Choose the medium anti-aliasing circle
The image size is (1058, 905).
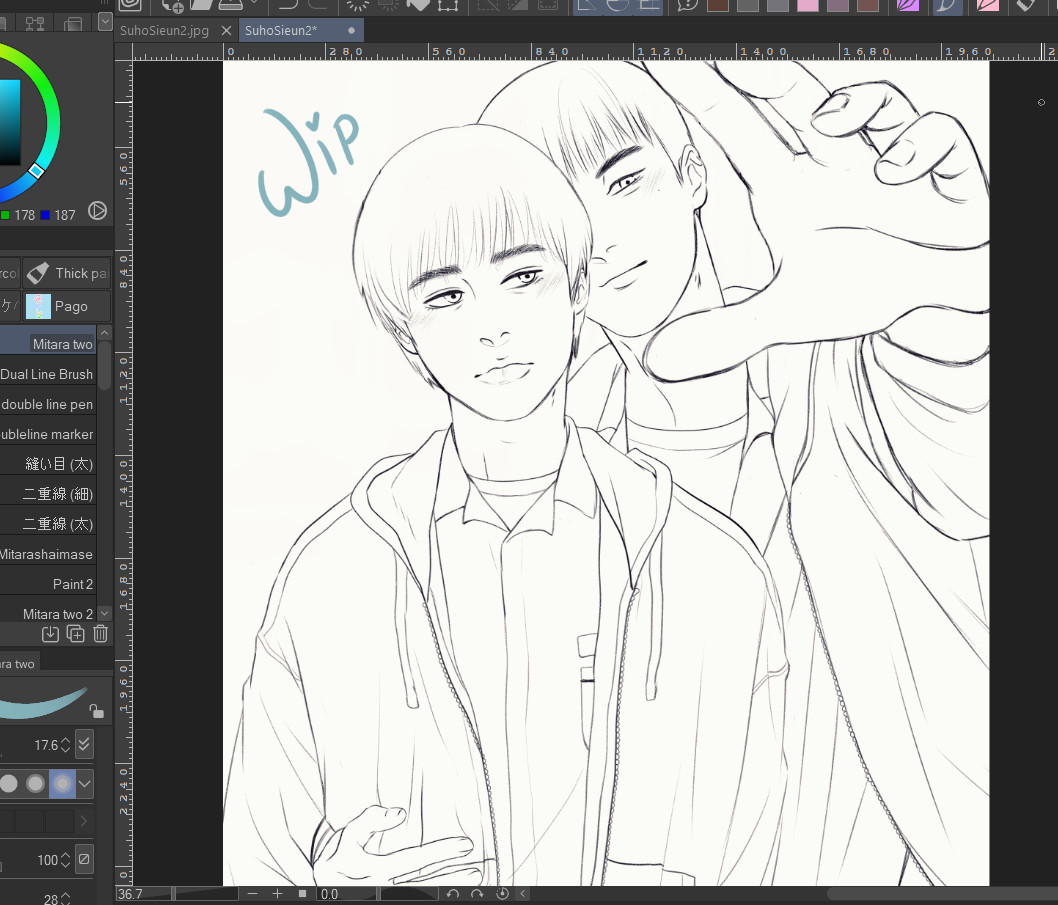point(35,783)
